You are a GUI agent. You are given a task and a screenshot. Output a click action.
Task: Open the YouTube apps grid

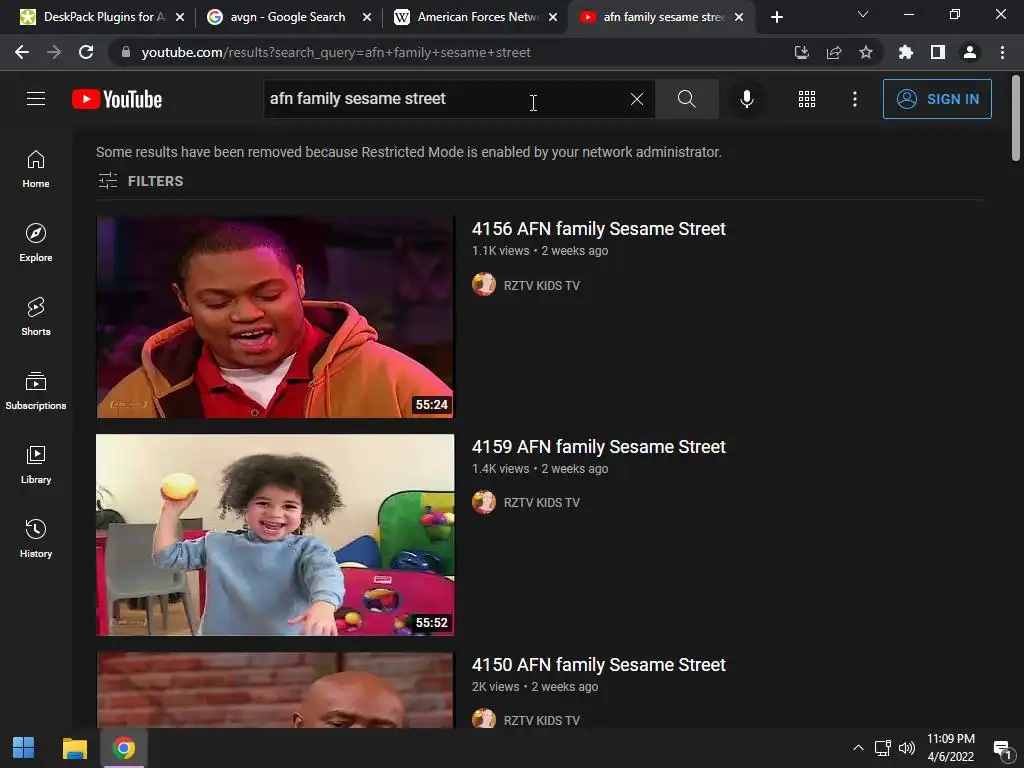(807, 99)
